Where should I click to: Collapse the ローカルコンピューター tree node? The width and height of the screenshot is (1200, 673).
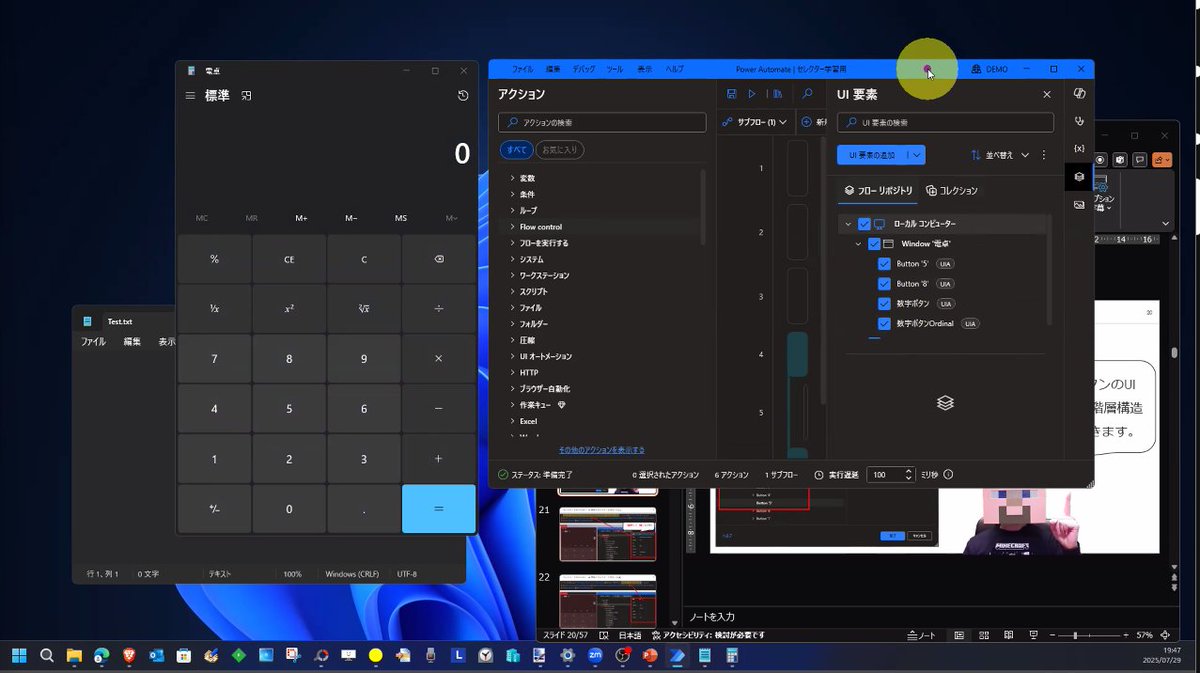click(848, 223)
